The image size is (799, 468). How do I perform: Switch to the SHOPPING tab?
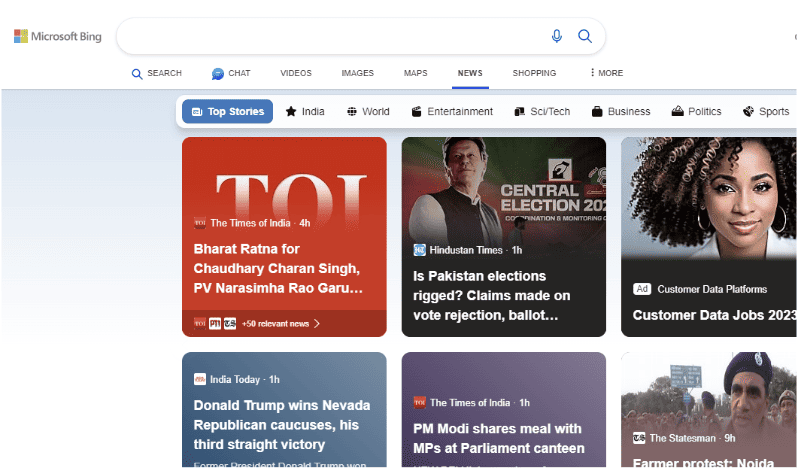(x=534, y=73)
